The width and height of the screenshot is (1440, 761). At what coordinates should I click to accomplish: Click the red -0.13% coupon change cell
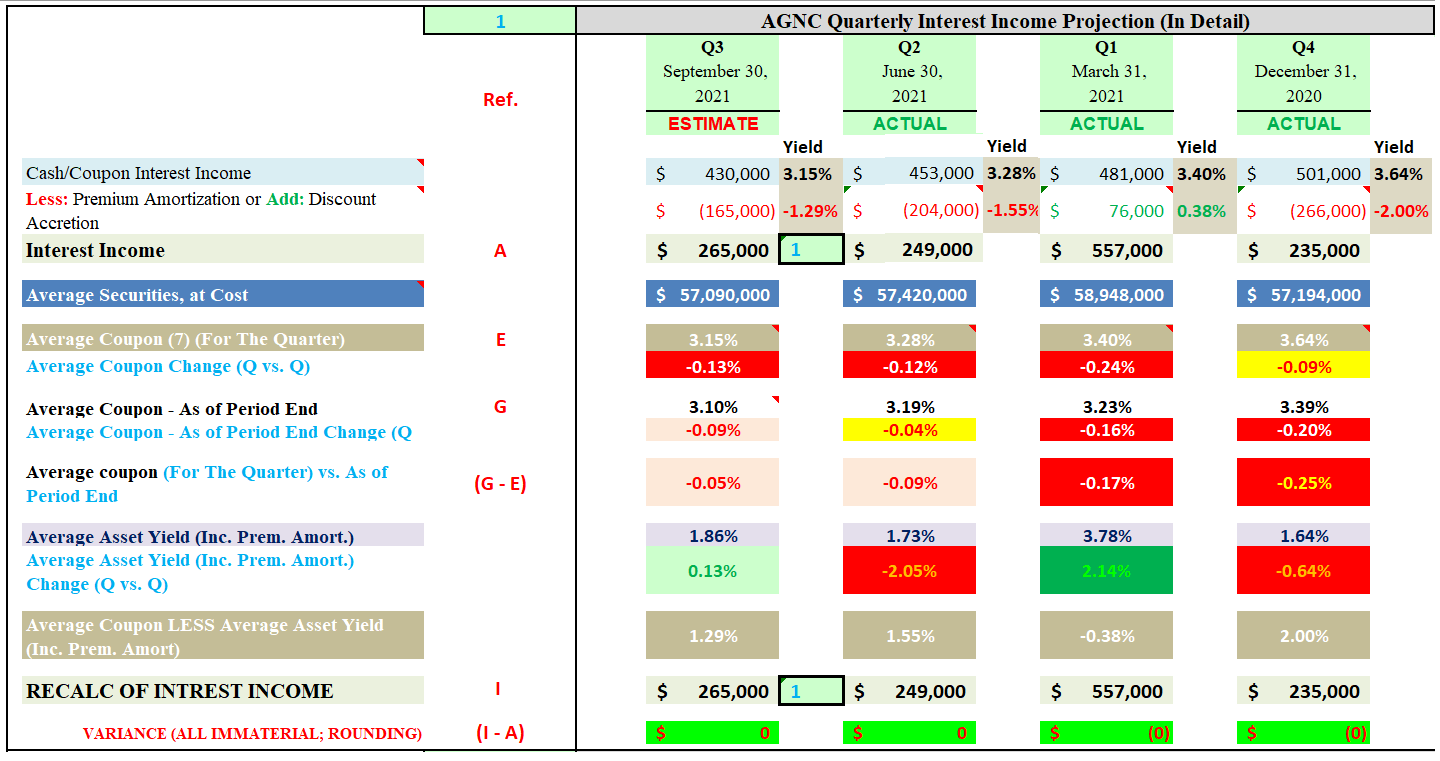click(712, 365)
